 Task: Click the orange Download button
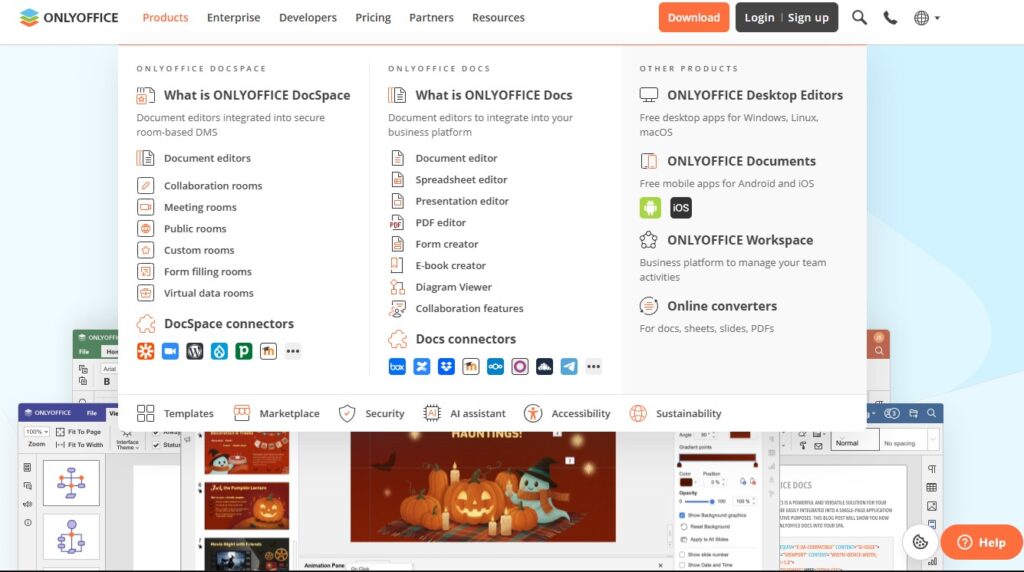(693, 18)
